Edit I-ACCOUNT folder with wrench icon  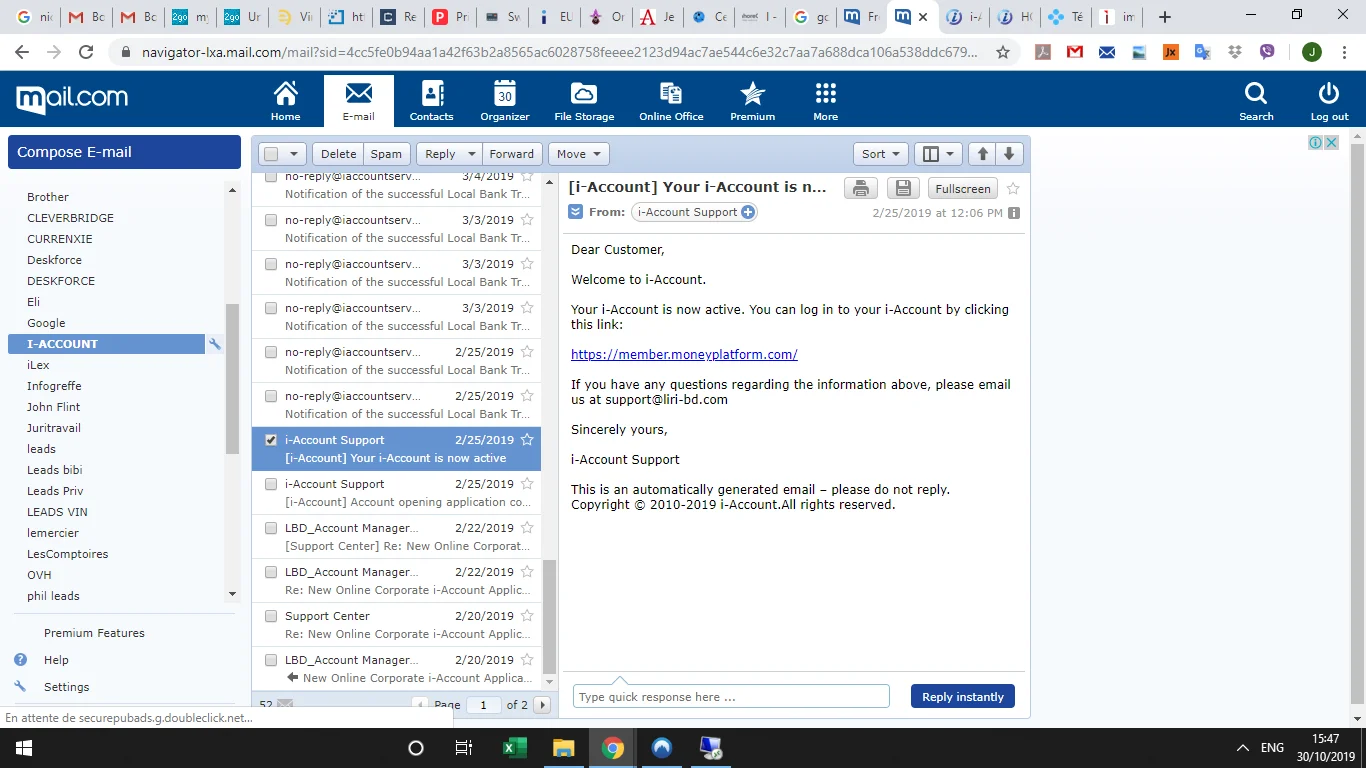coord(215,344)
